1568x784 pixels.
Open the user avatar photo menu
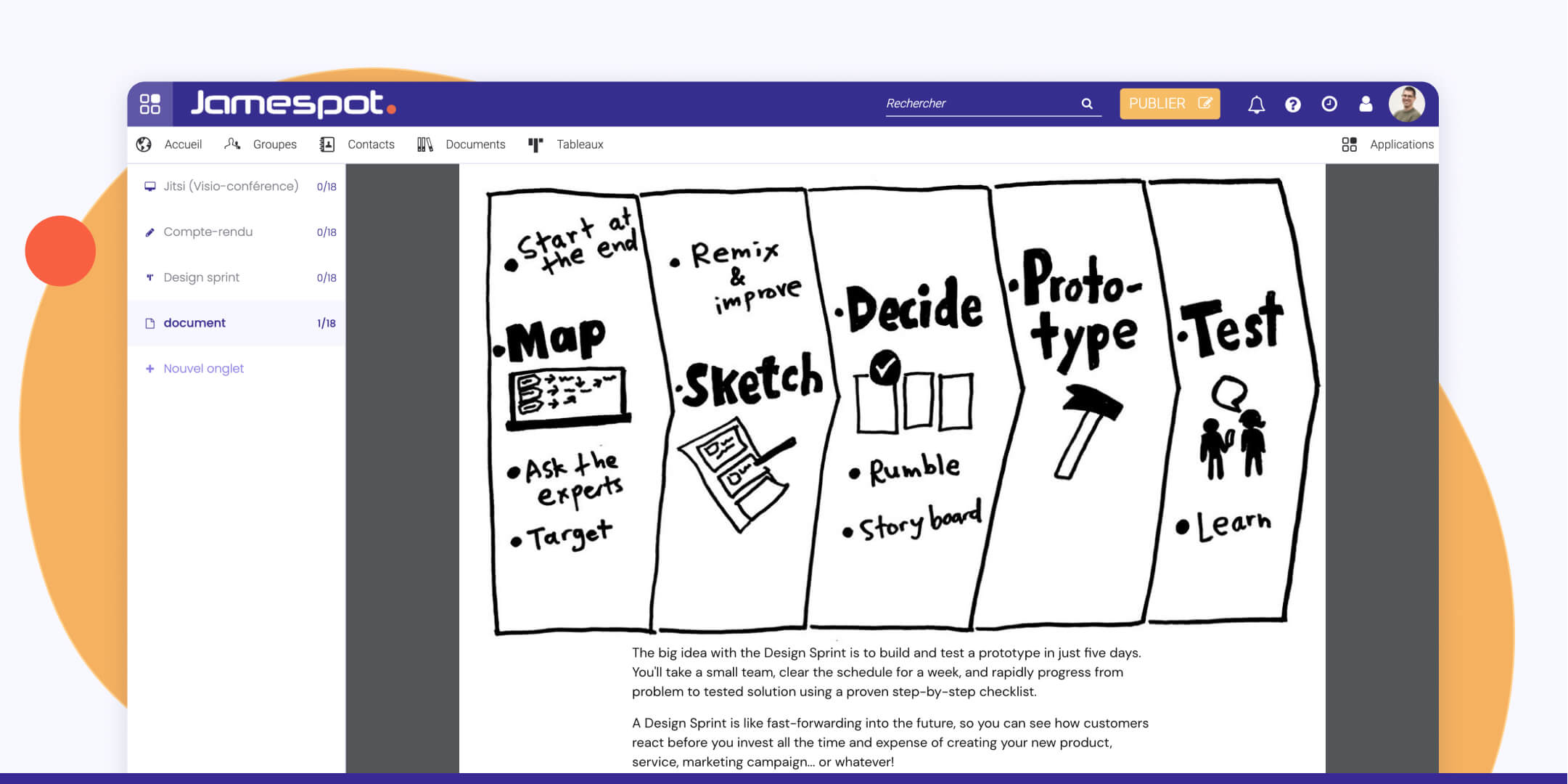point(1407,104)
